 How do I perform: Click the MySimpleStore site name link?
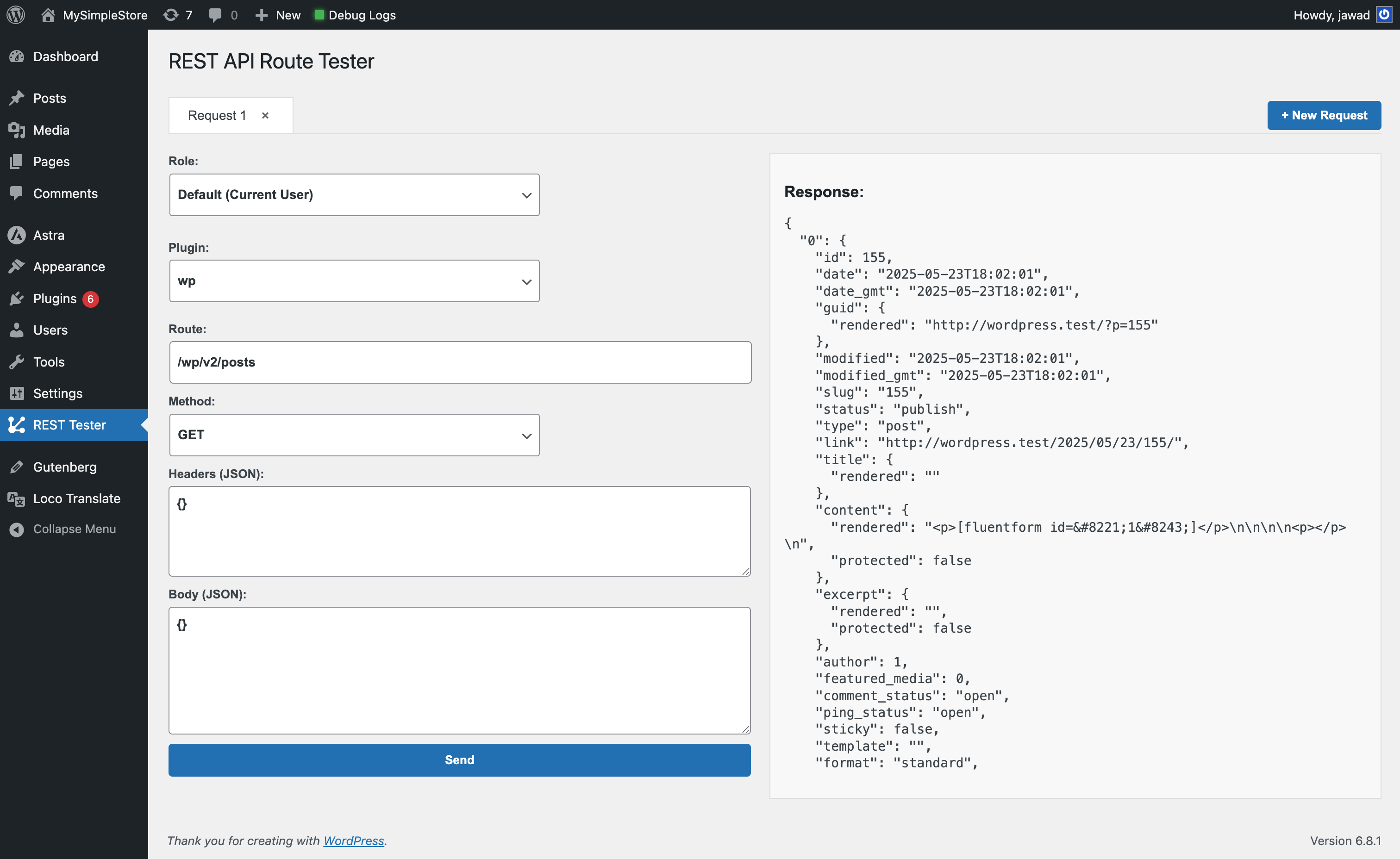(x=105, y=15)
